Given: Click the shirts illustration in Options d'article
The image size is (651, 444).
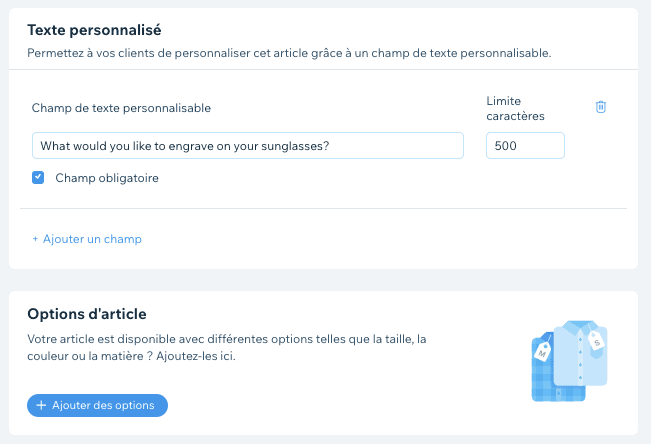Looking at the screenshot, I should 567,360.
